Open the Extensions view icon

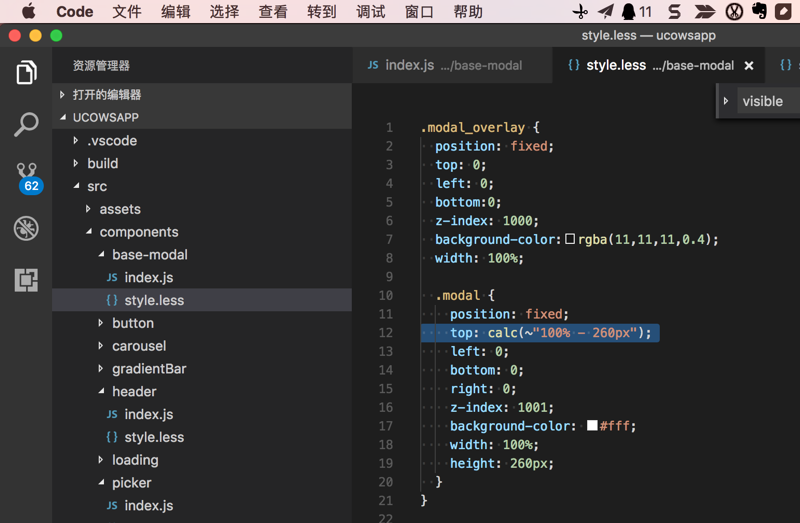26,280
